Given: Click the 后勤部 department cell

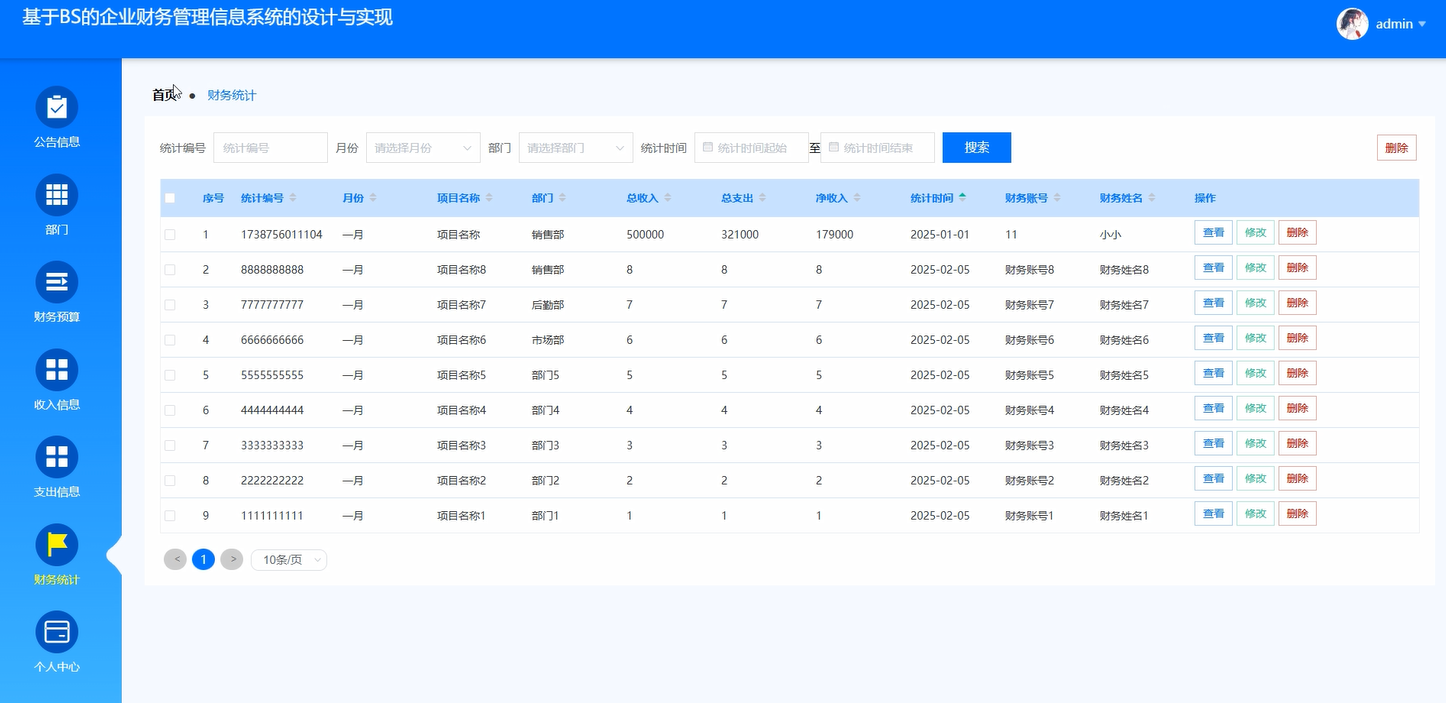Looking at the screenshot, I should [x=548, y=305].
